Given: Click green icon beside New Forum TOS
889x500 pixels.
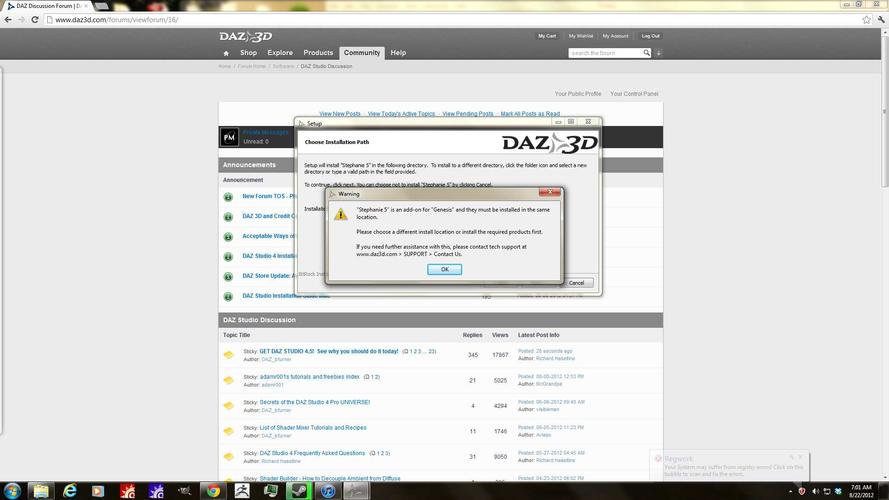Looking at the screenshot, I should 228,197.
